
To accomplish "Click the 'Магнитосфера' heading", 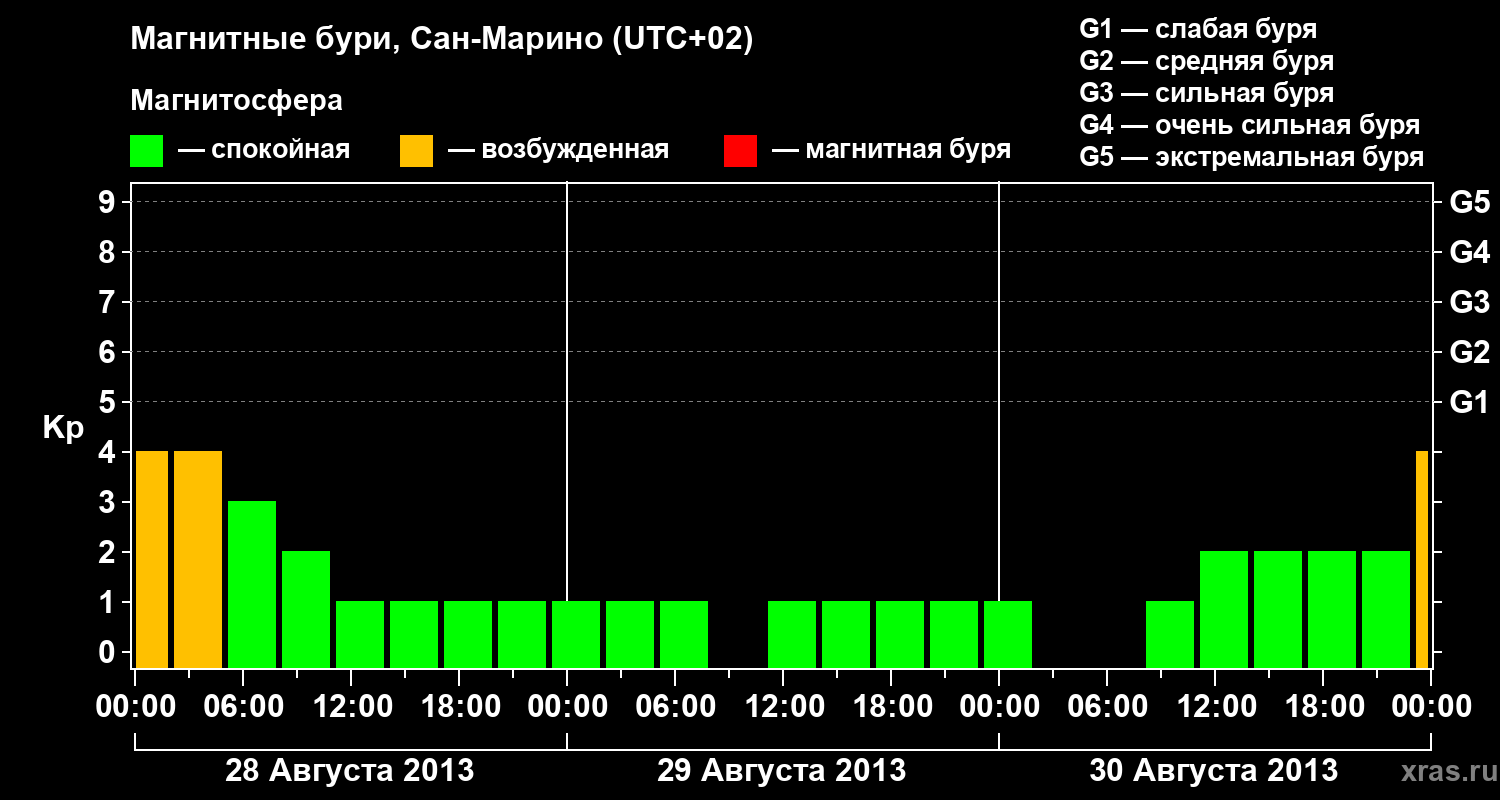I will (x=236, y=100).
